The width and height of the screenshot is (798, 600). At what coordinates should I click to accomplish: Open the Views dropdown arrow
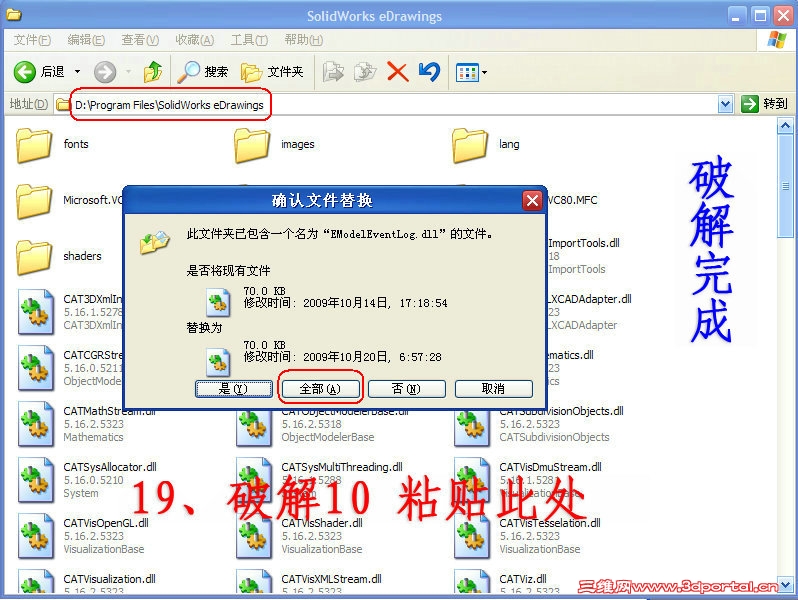tap(484, 72)
